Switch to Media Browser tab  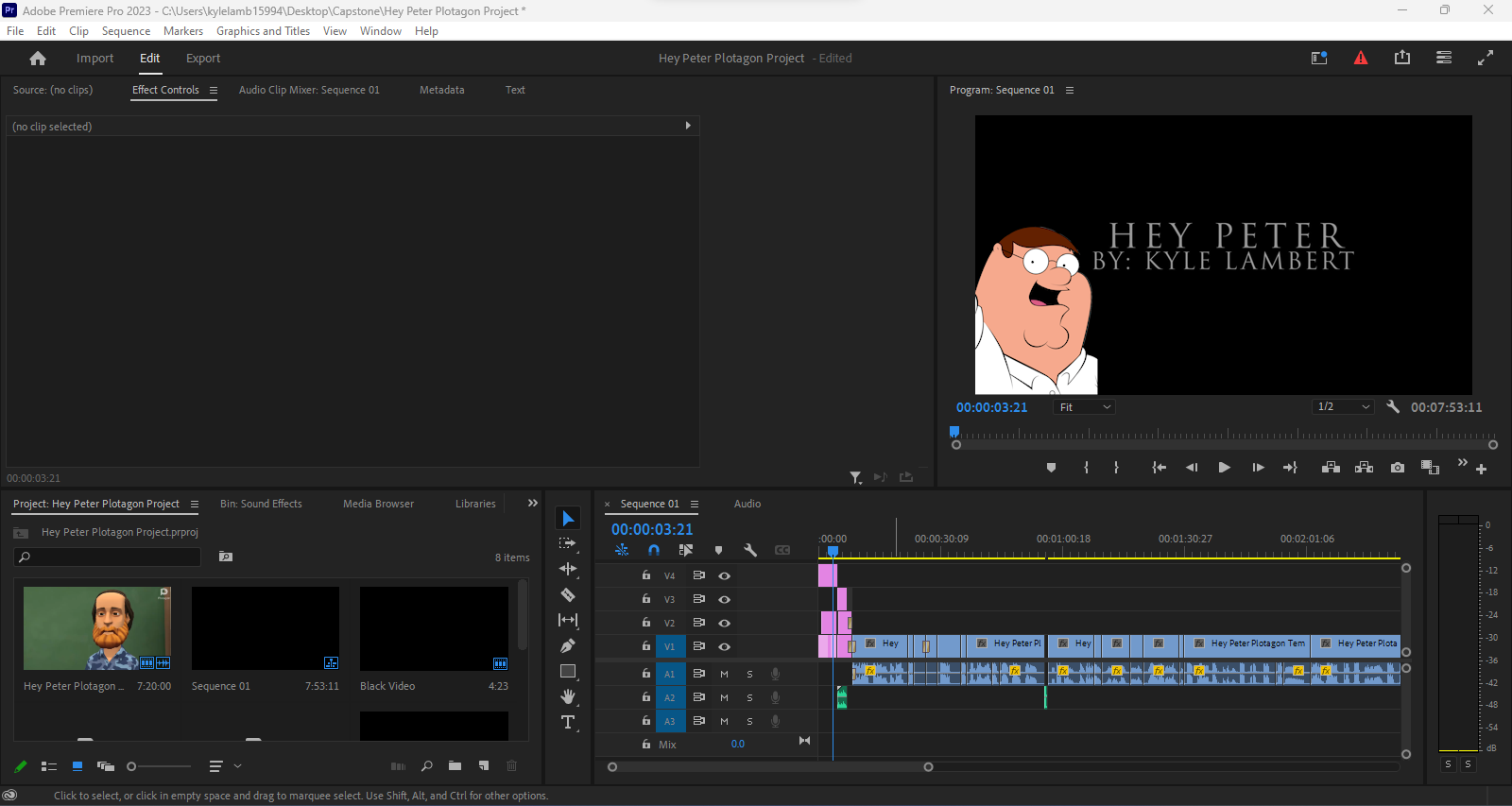click(x=378, y=505)
